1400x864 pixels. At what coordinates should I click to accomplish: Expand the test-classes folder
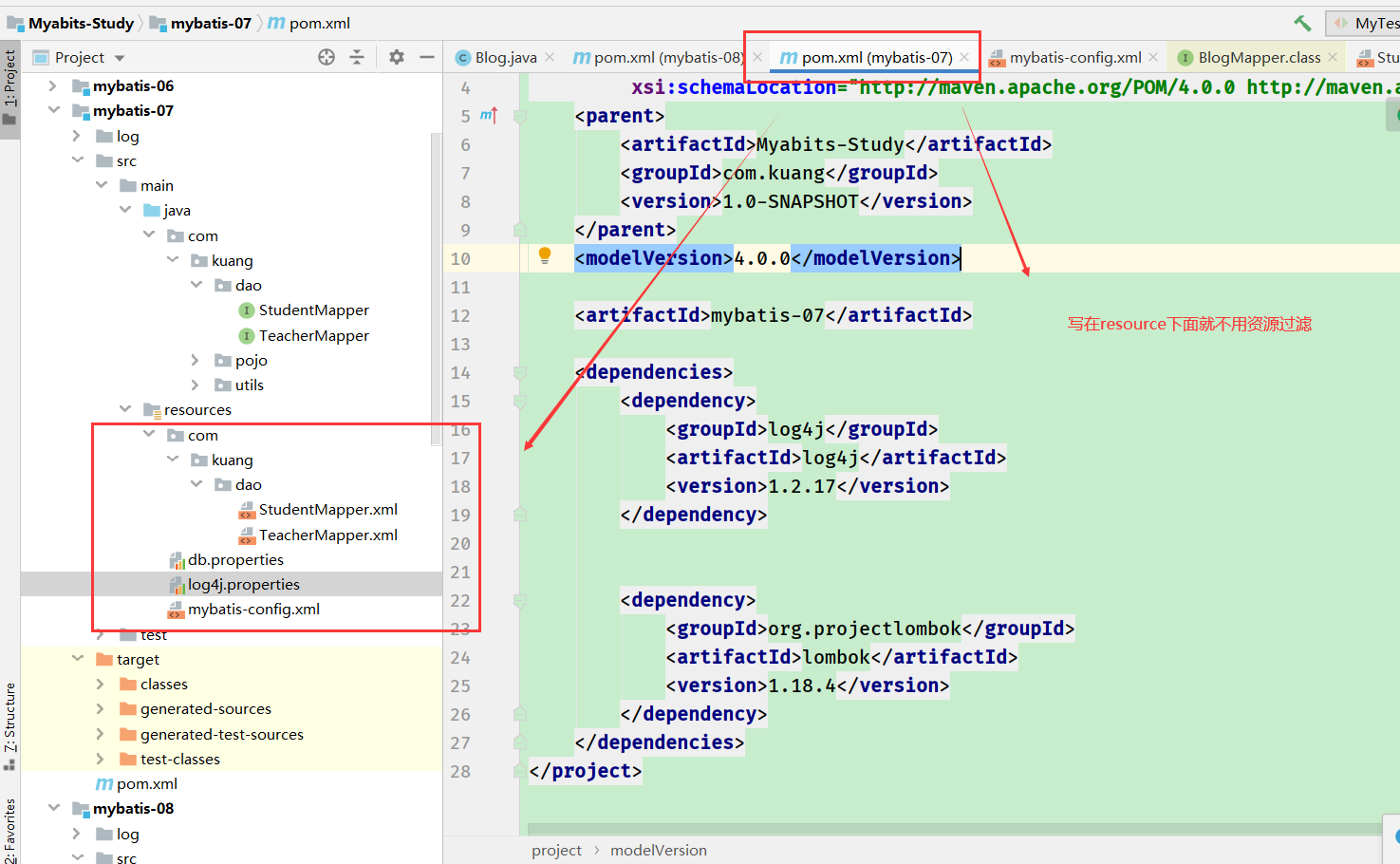point(102,759)
